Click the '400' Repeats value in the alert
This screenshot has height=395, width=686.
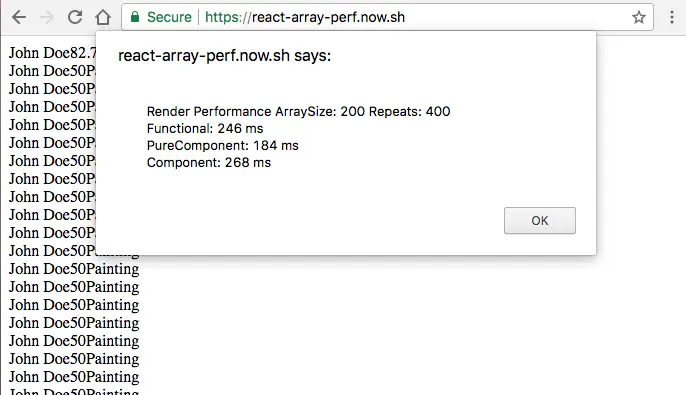click(x=438, y=112)
